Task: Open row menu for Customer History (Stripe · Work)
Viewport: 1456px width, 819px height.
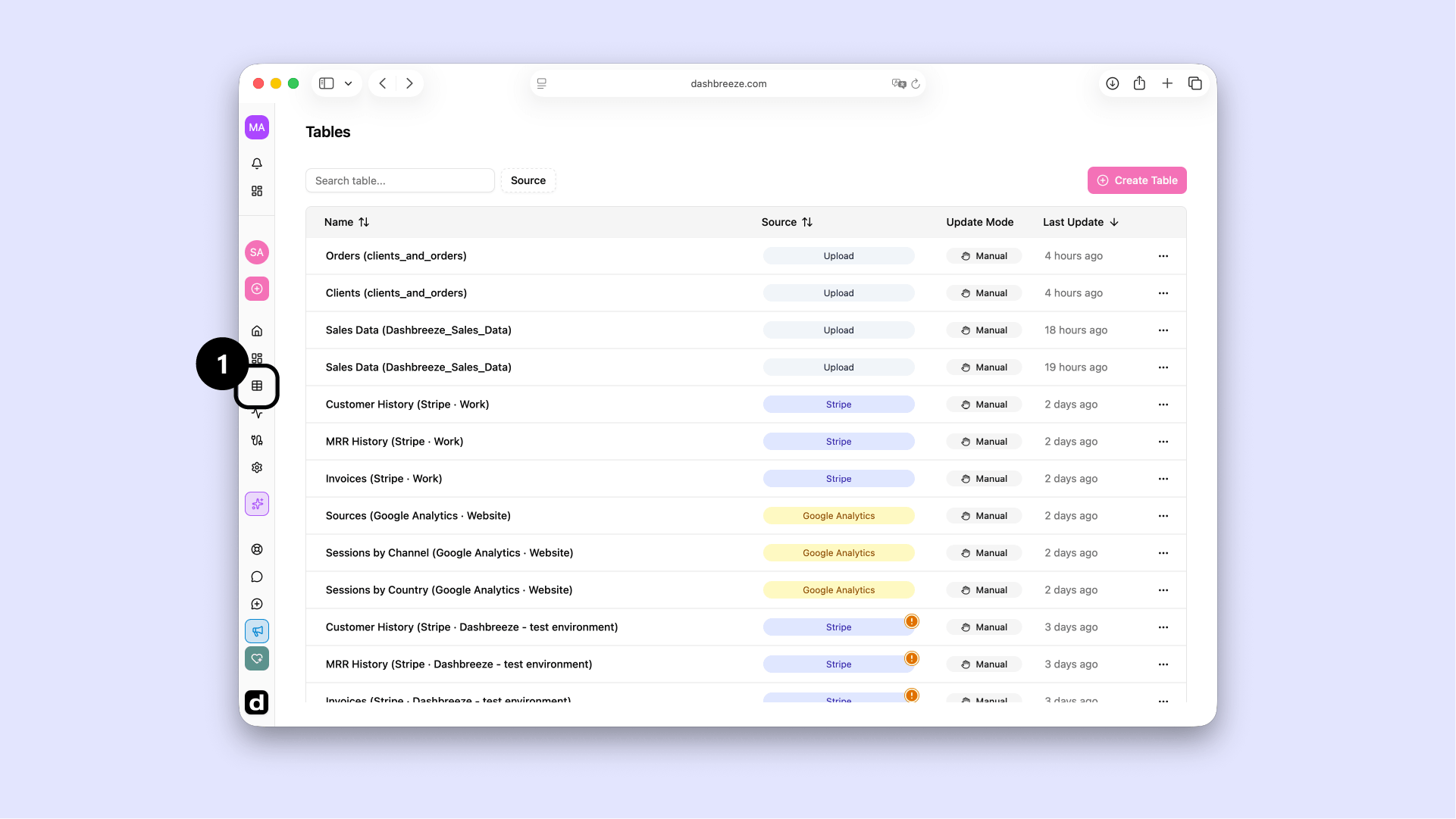Action: [x=1163, y=405]
